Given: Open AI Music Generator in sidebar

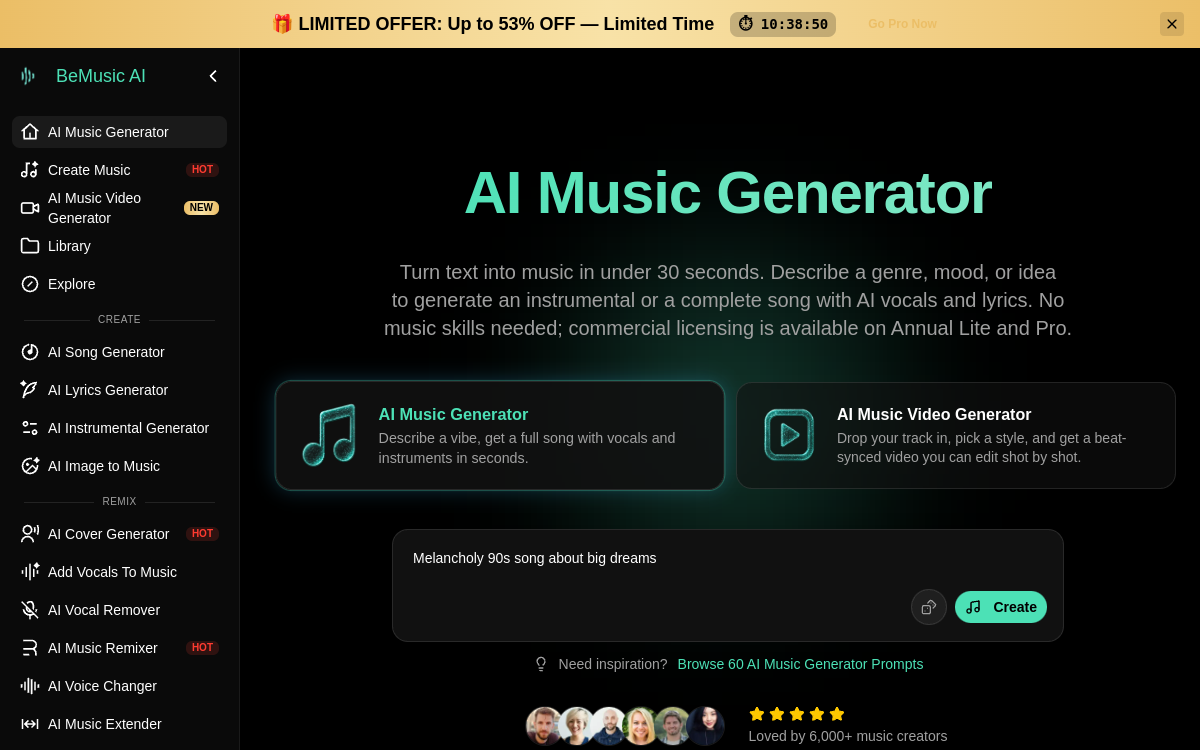Looking at the screenshot, I should tap(119, 132).
